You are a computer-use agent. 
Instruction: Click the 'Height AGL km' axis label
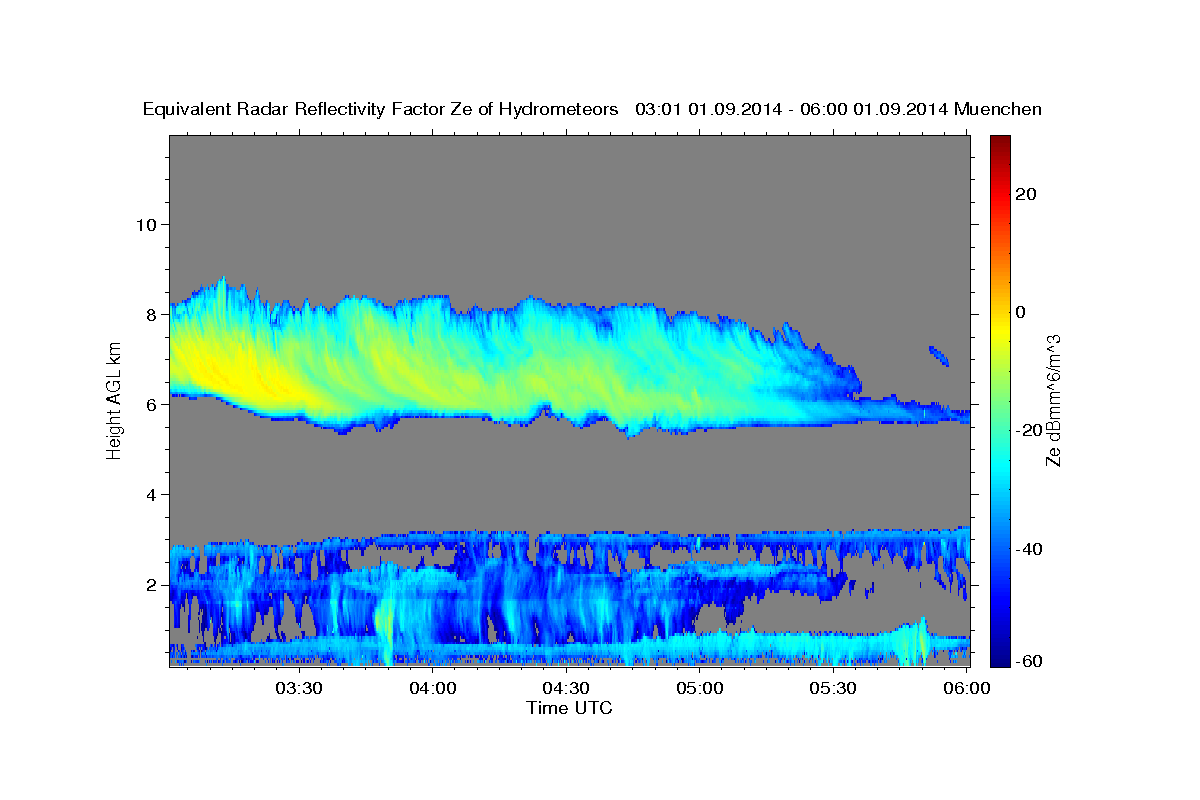115,401
